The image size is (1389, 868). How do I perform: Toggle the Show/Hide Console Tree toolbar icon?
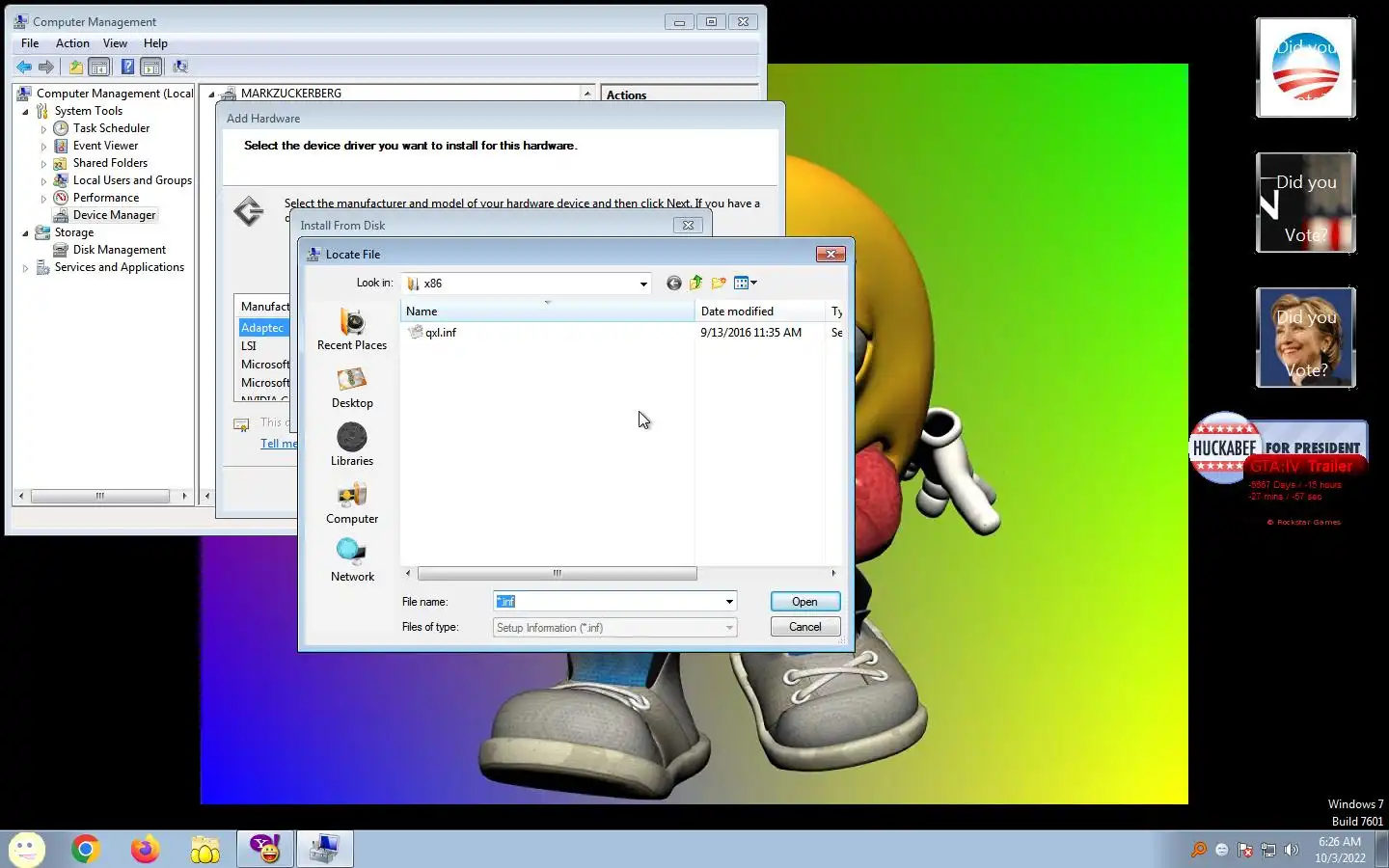point(98,67)
